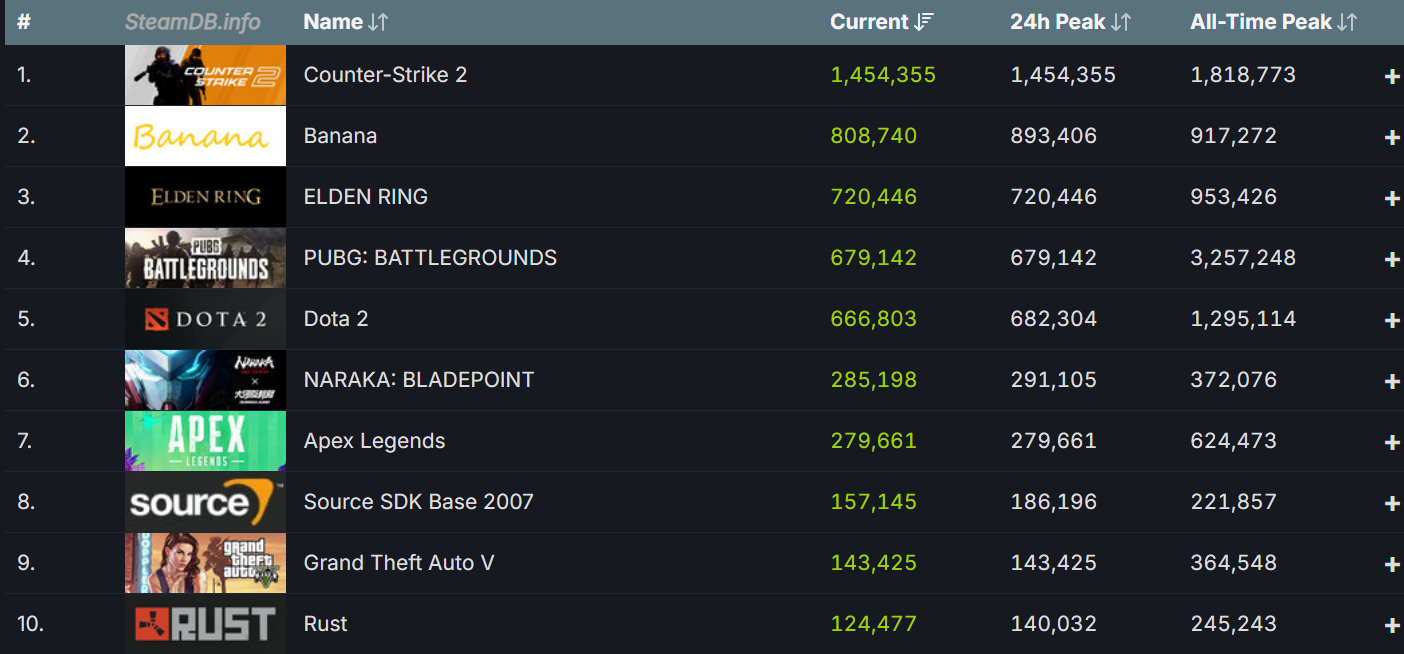
Task: Open Grand Theft Auto V link
Action: (399, 563)
